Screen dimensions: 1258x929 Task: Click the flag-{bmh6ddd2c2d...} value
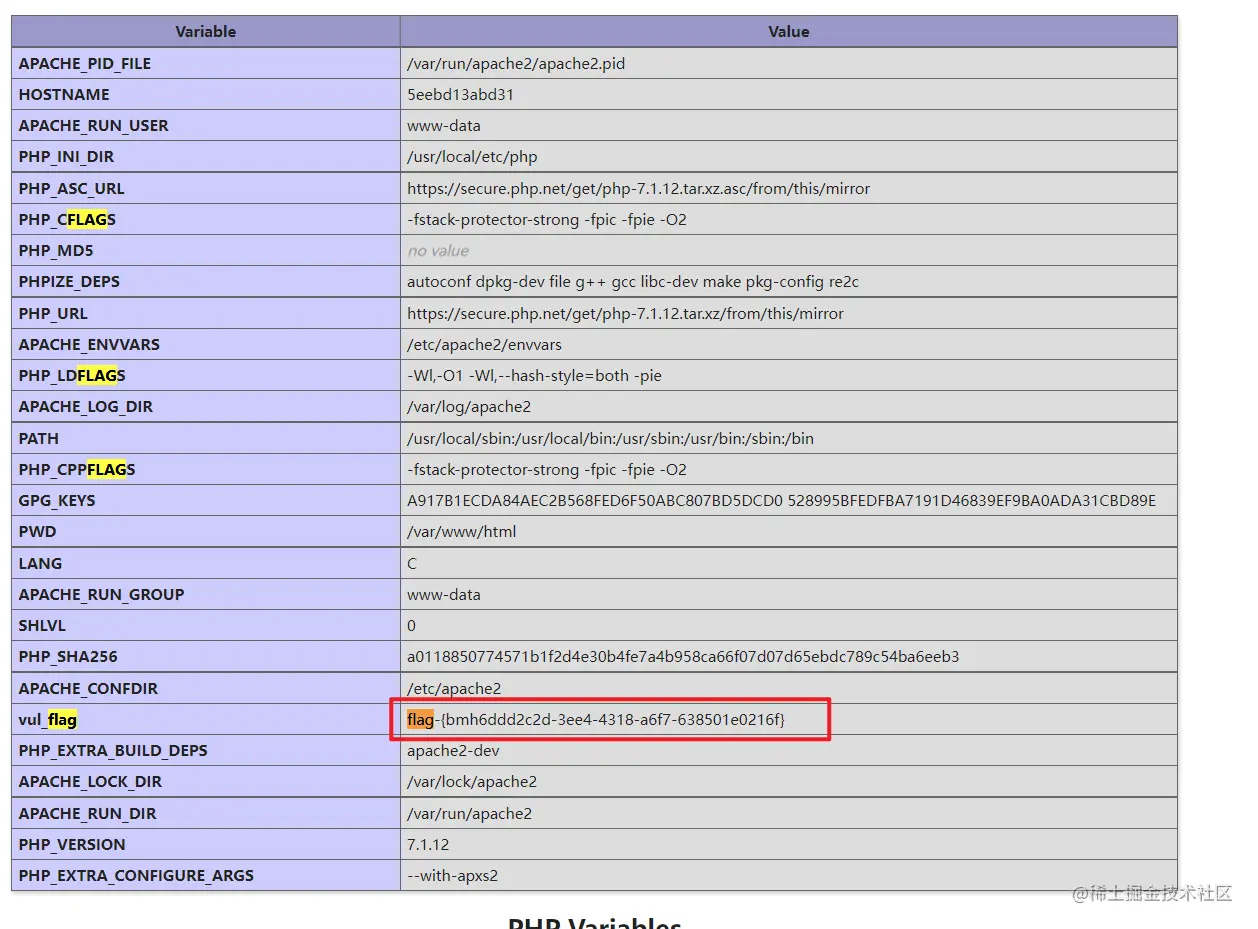(x=596, y=720)
